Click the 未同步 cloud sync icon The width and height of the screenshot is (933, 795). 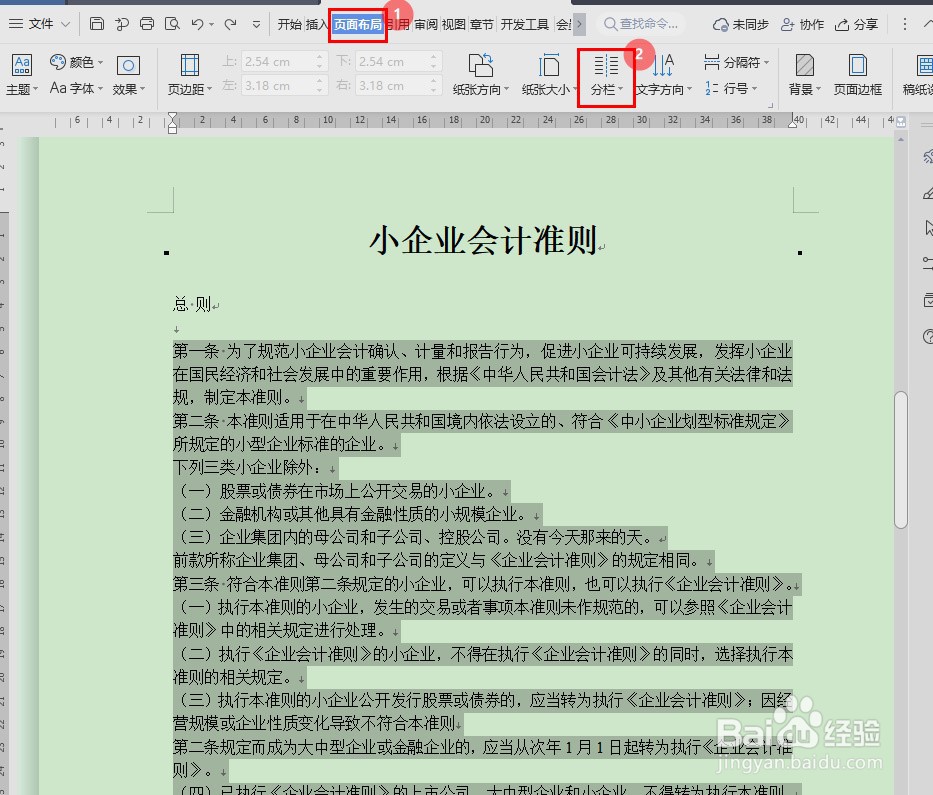pos(740,24)
